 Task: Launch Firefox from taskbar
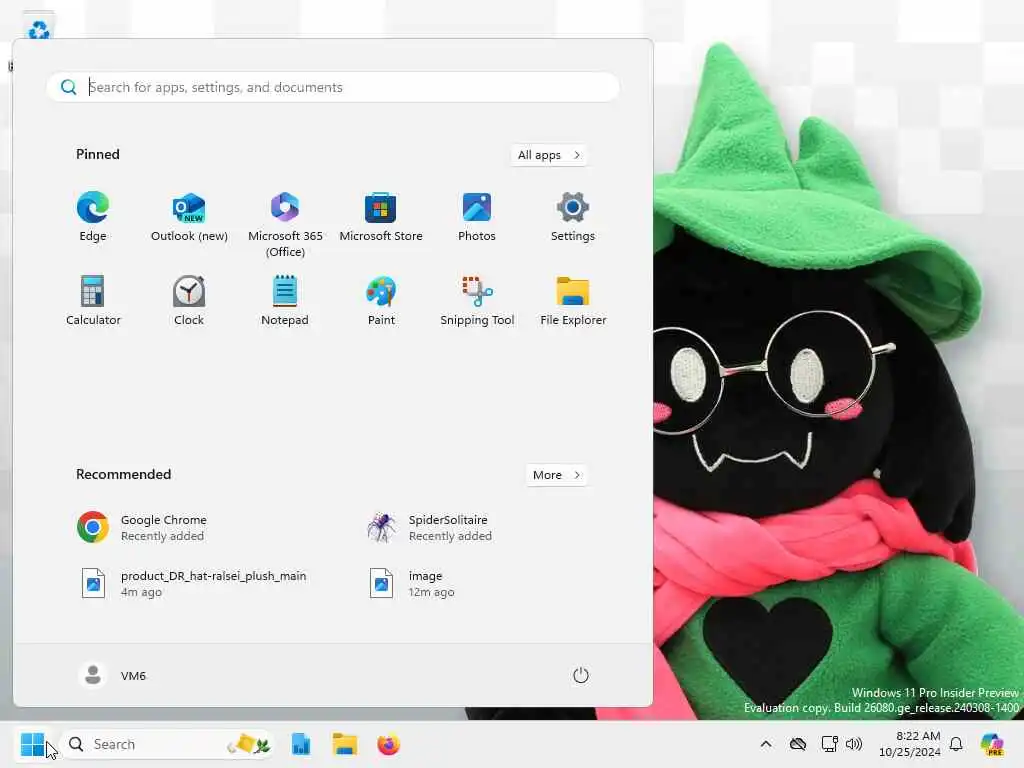[x=388, y=744]
